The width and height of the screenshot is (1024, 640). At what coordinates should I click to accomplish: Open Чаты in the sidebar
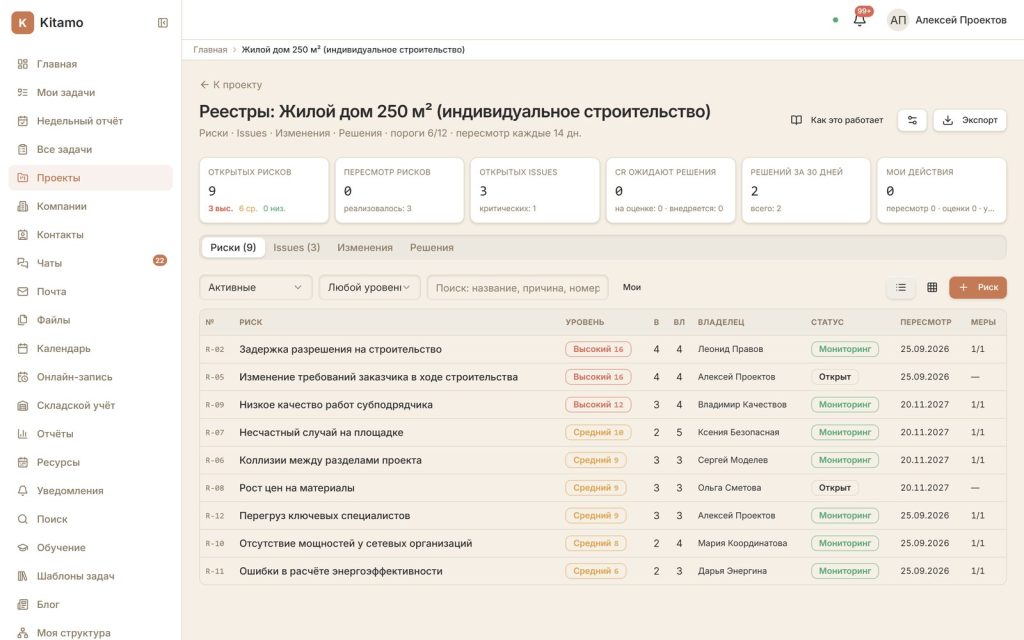[x=90, y=263]
